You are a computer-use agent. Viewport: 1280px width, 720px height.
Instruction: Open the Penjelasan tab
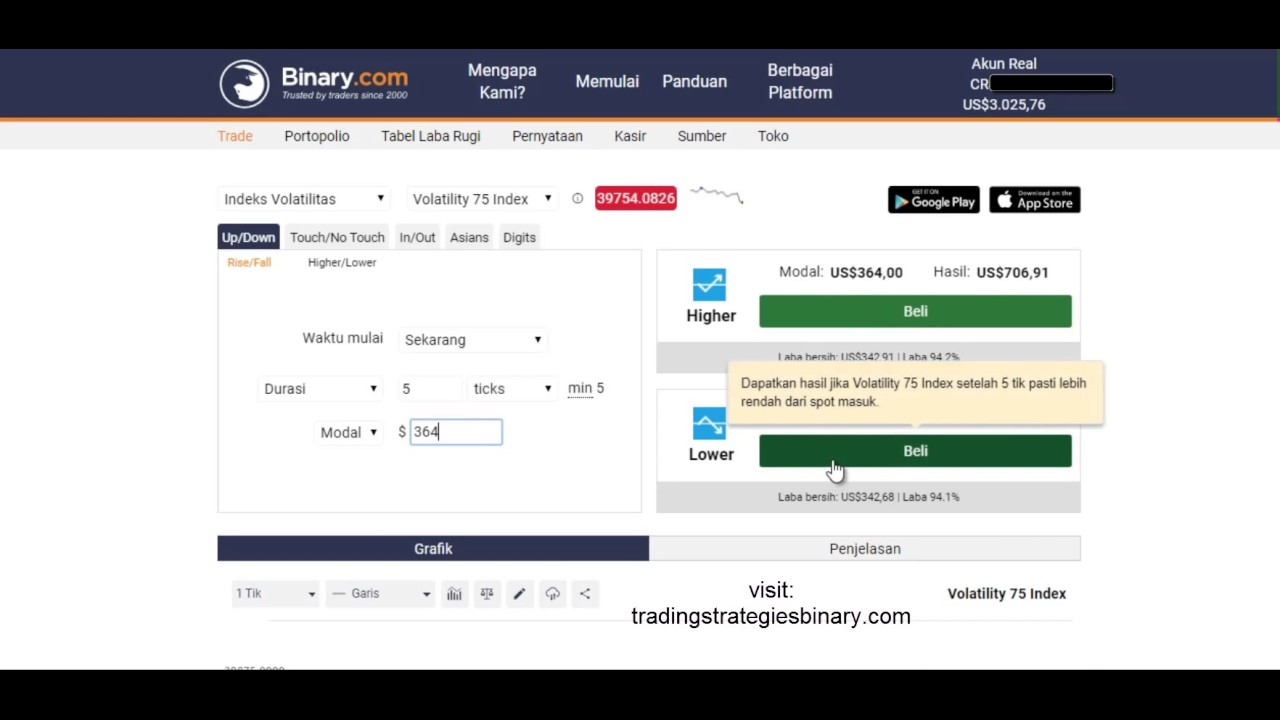(865, 548)
